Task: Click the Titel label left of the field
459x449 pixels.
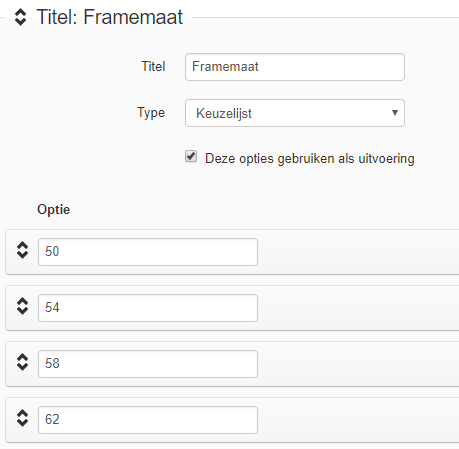Action: click(153, 67)
